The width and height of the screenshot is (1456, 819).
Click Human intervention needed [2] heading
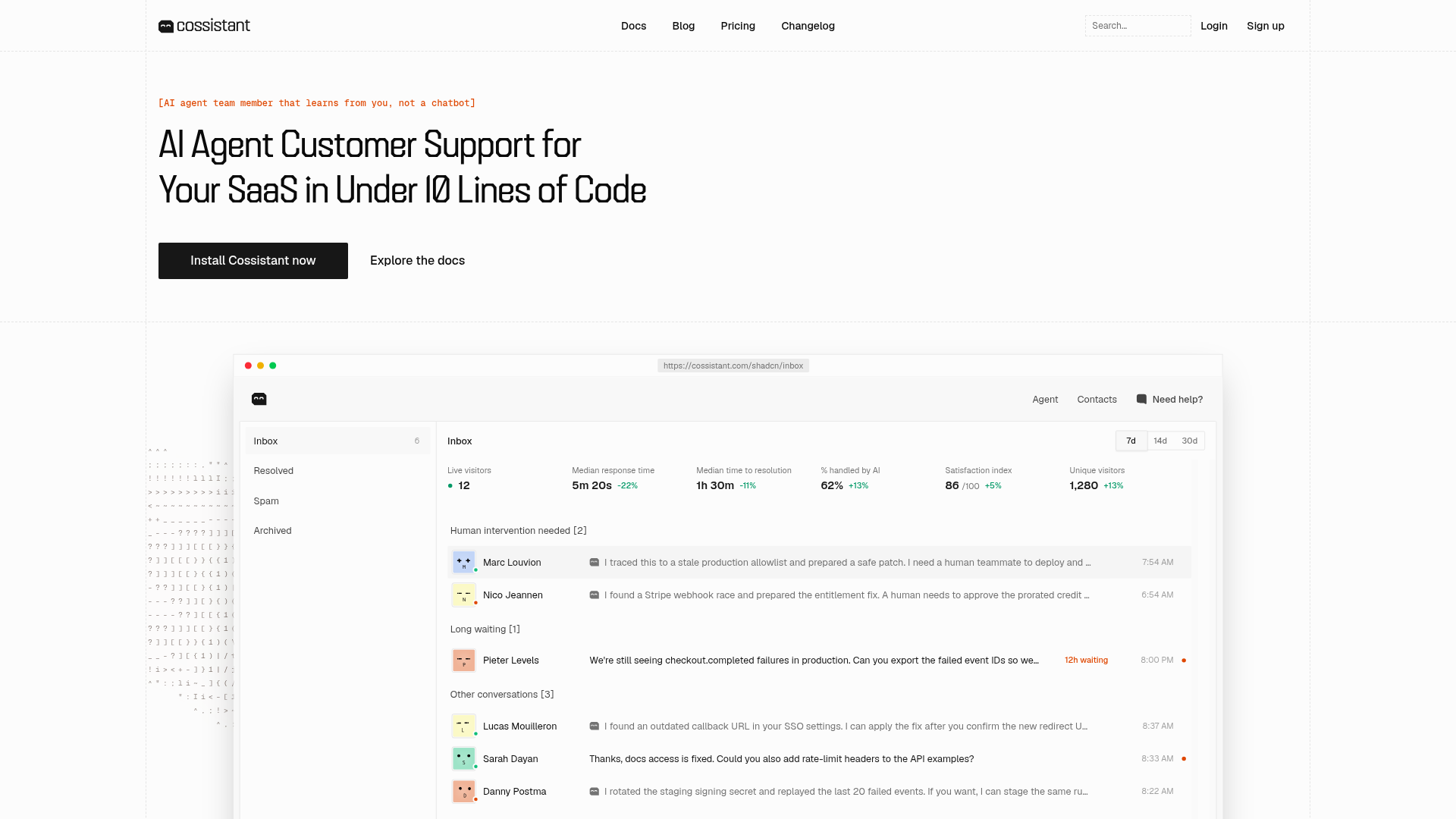519,531
